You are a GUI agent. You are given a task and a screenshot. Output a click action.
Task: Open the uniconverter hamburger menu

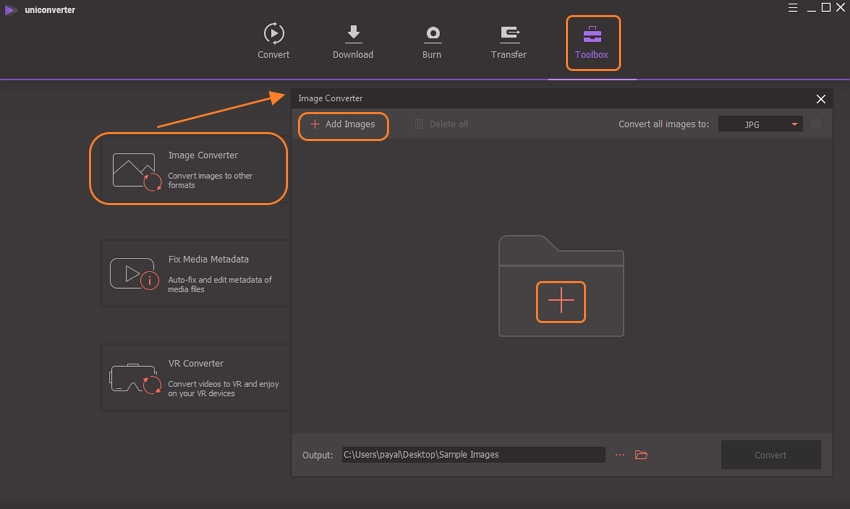(x=794, y=8)
